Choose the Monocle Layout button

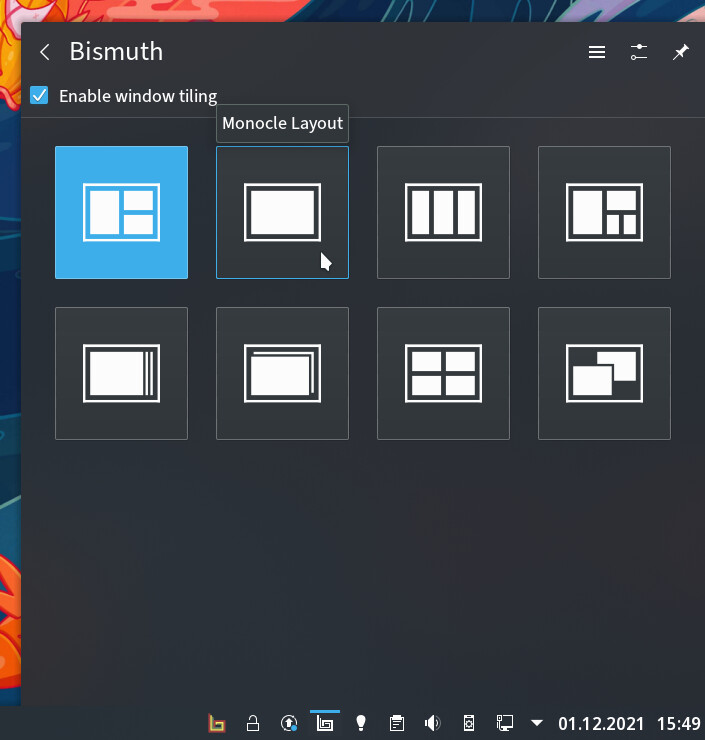pos(282,212)
